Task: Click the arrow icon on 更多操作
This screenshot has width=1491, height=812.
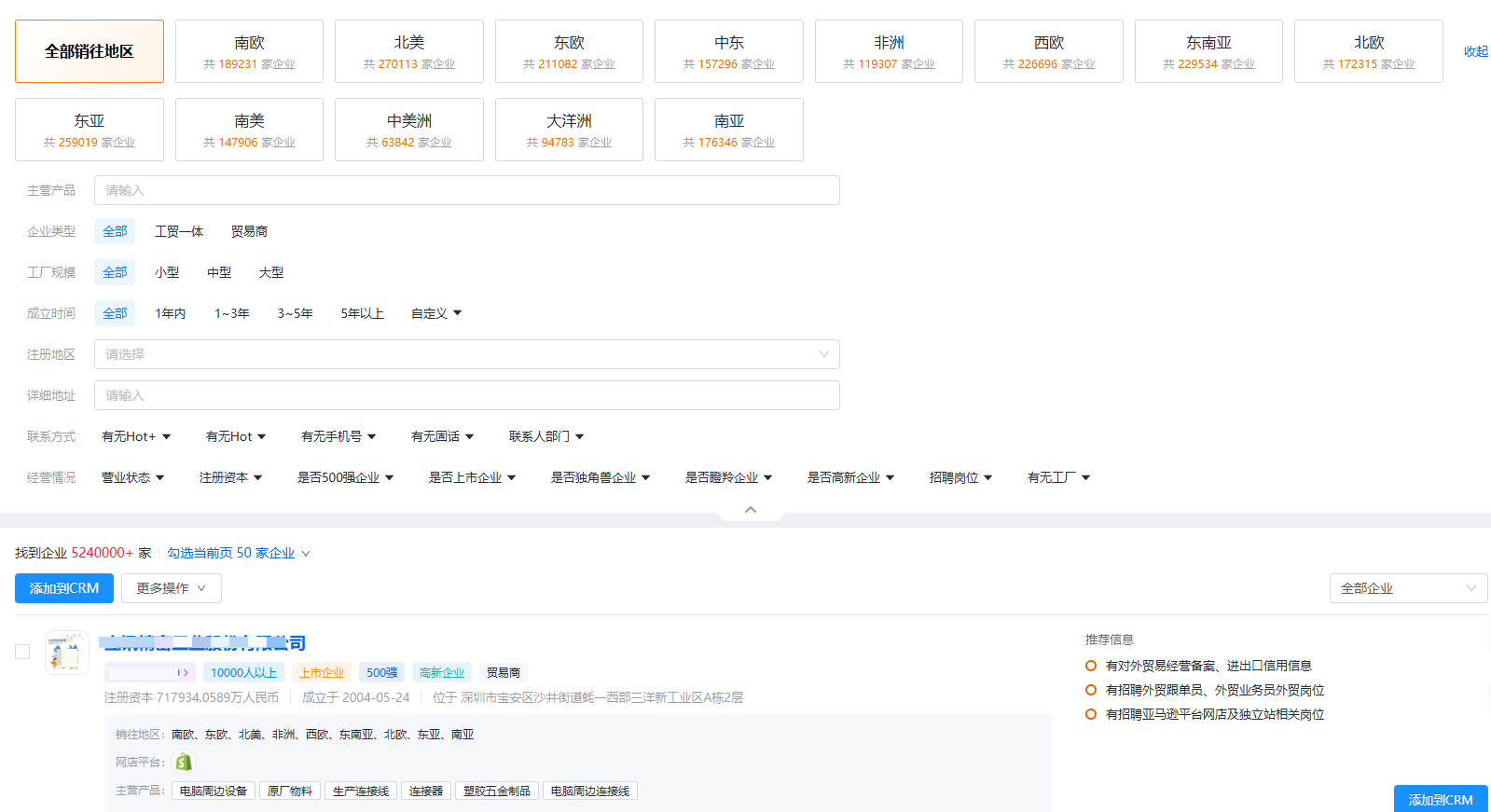Action: (201, 588)
